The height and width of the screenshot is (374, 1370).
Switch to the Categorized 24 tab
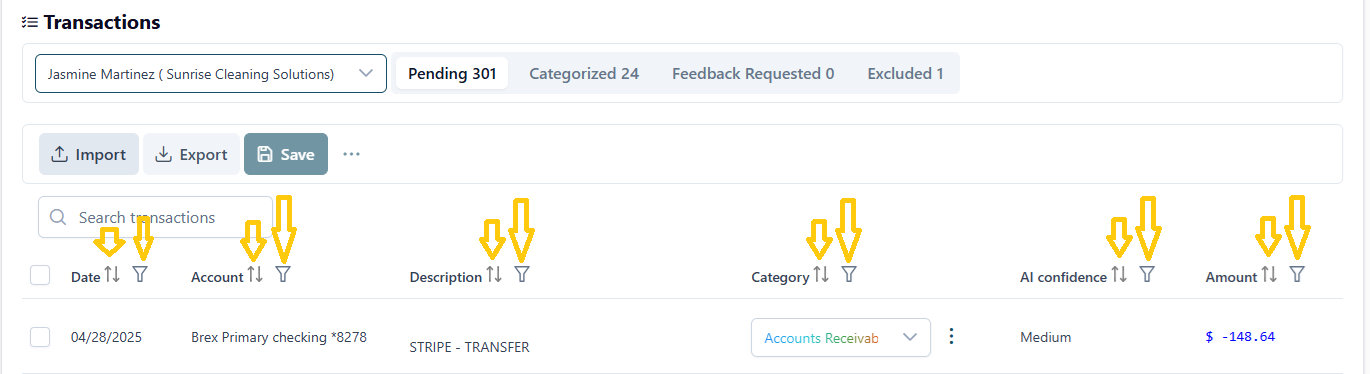(584, 73)
